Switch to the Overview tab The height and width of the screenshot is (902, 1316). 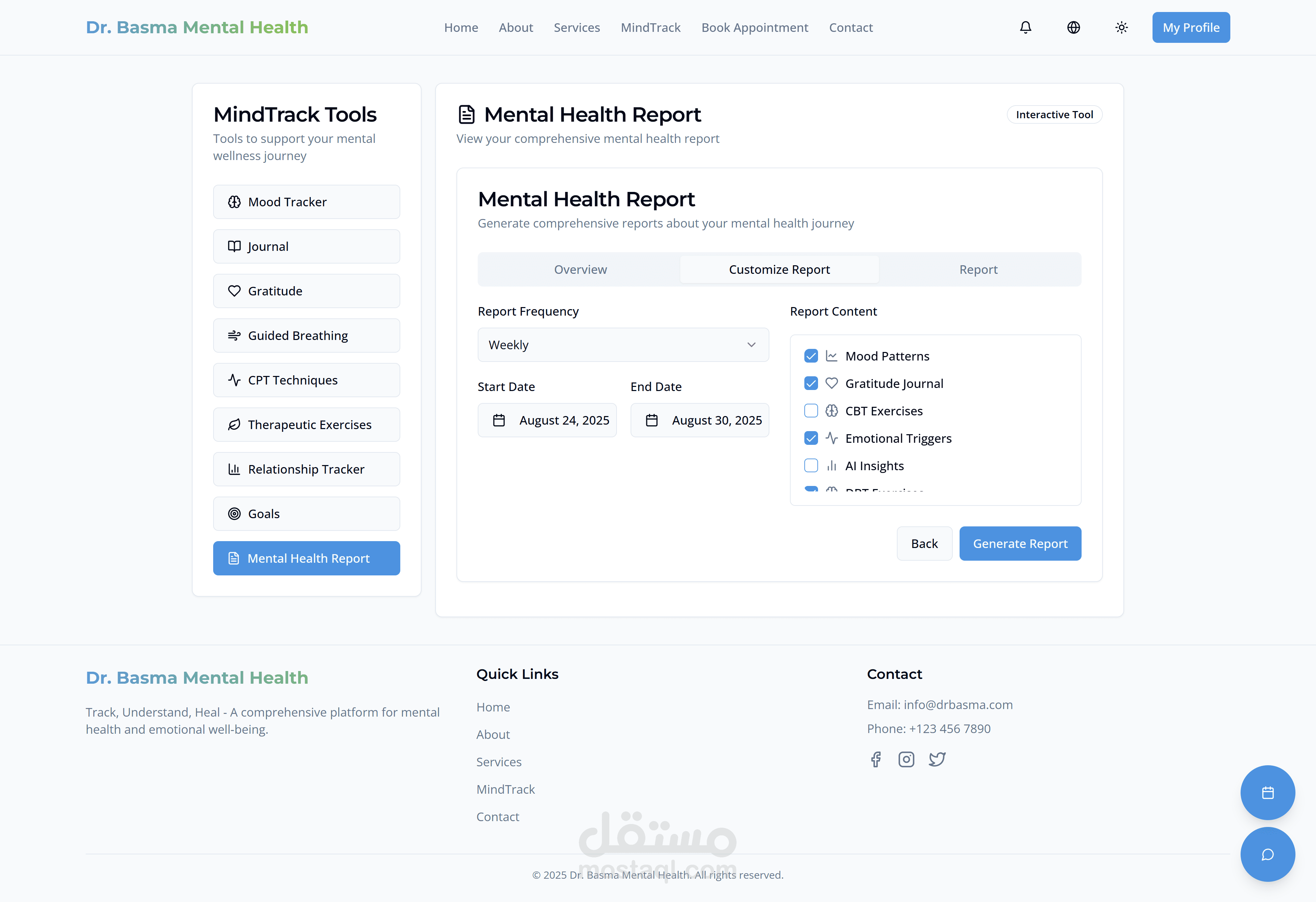tap(581, 269)
